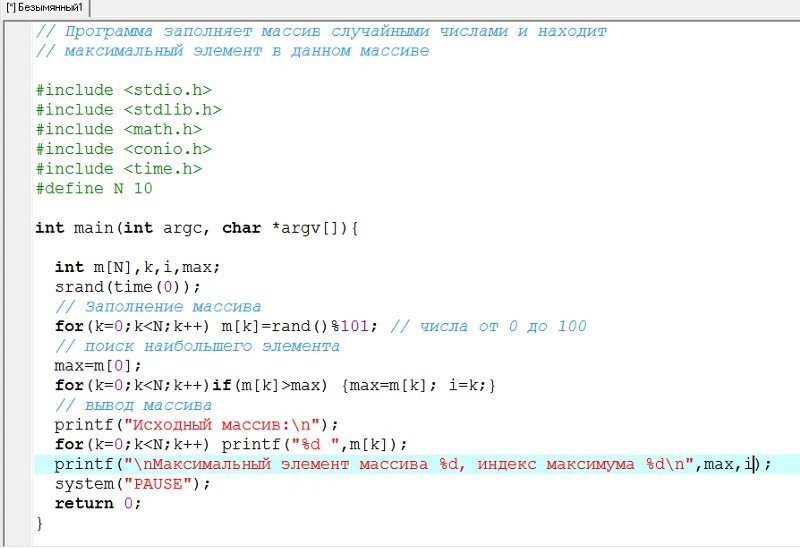The height and width of the screenshot is (548, 800).
Task: Click the highlighted string 'Максимальный элемент массива'
Action: click(x=290, y=464)
